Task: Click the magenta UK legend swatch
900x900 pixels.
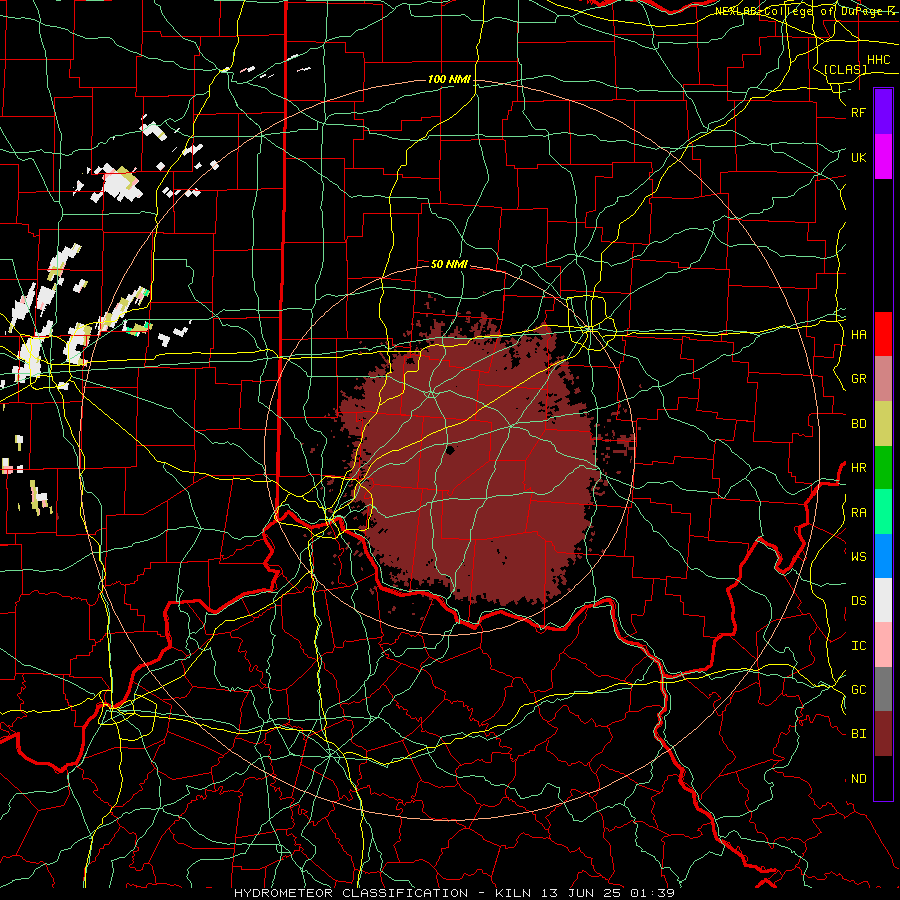Action: click(883, 157)
